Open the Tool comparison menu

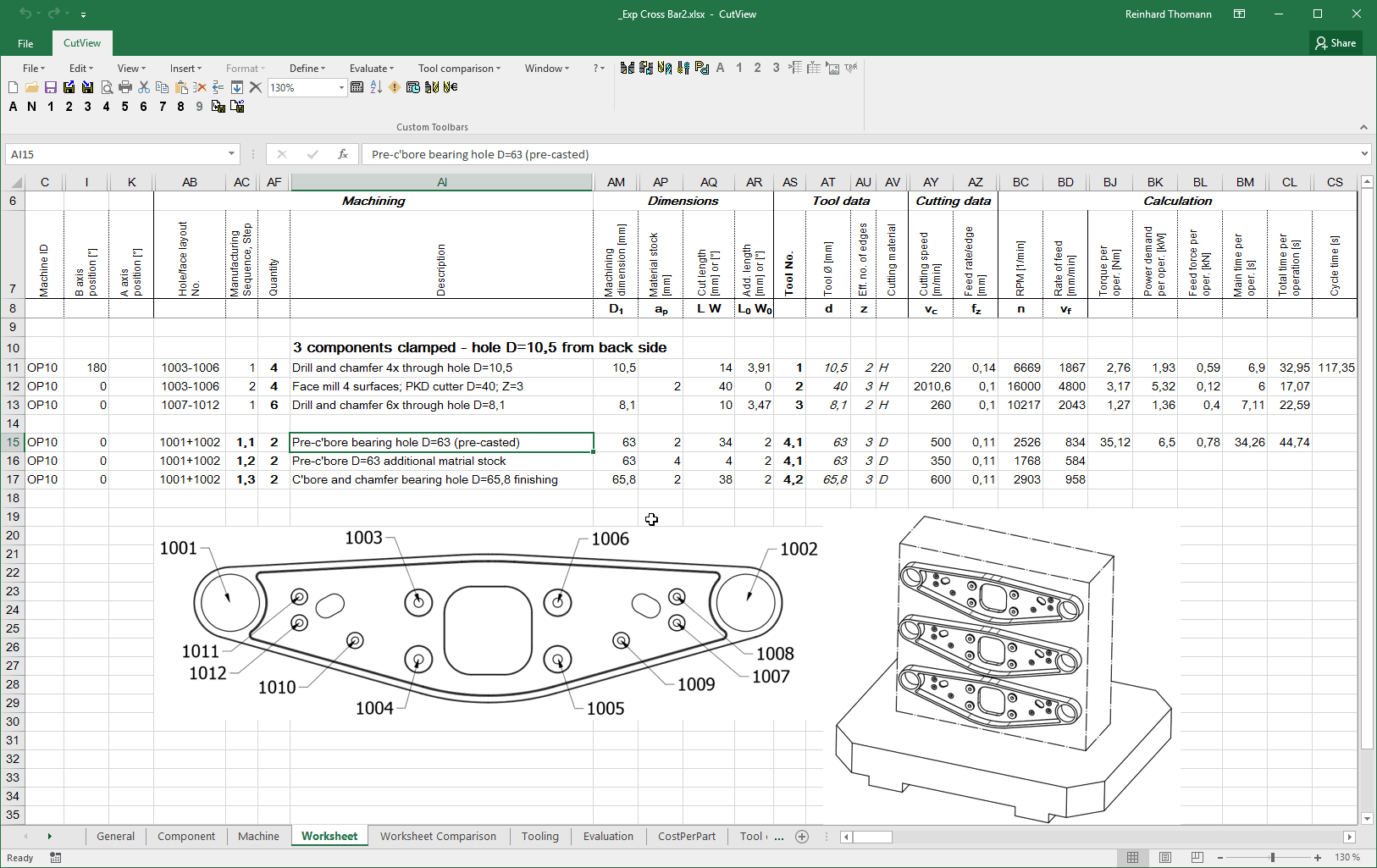pyautogui.click(x=459, y=69)
